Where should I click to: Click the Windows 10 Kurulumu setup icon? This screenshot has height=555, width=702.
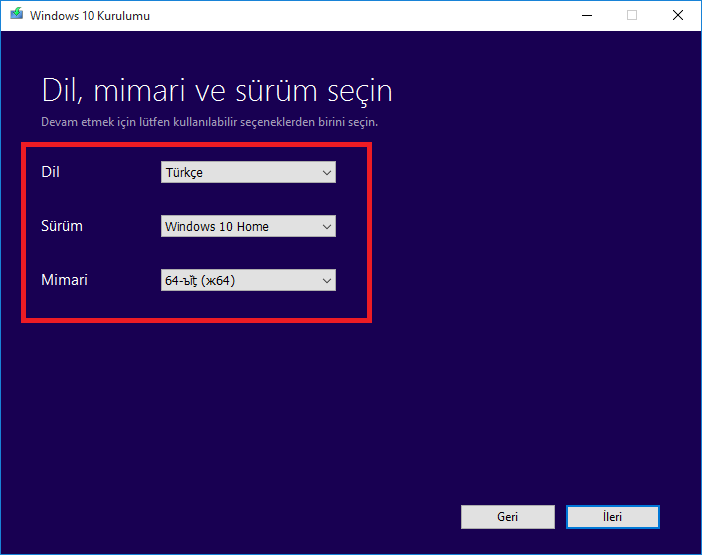pyautogui.click(x=17, y=14)
